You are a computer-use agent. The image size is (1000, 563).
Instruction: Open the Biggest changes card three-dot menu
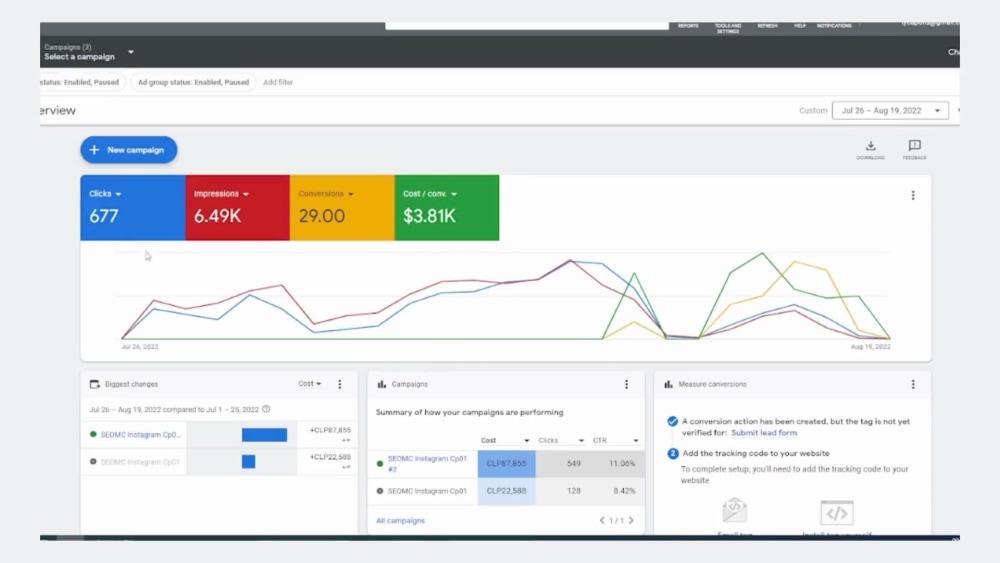point(339,384)
